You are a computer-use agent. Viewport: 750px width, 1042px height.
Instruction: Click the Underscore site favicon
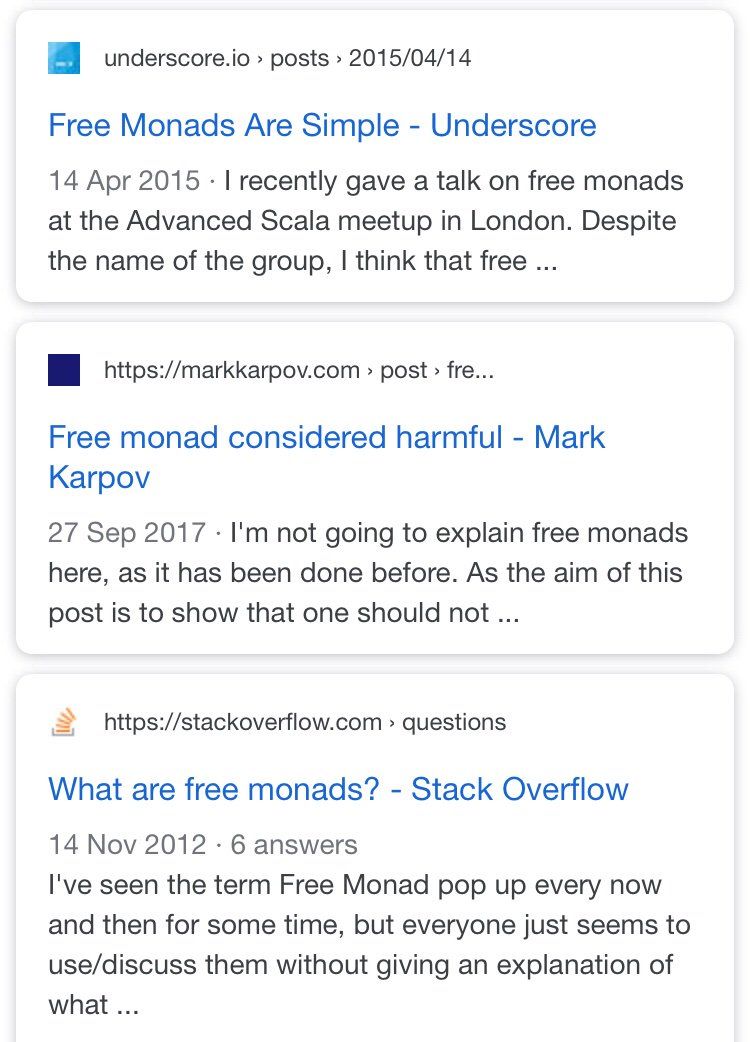coord(64,58)
